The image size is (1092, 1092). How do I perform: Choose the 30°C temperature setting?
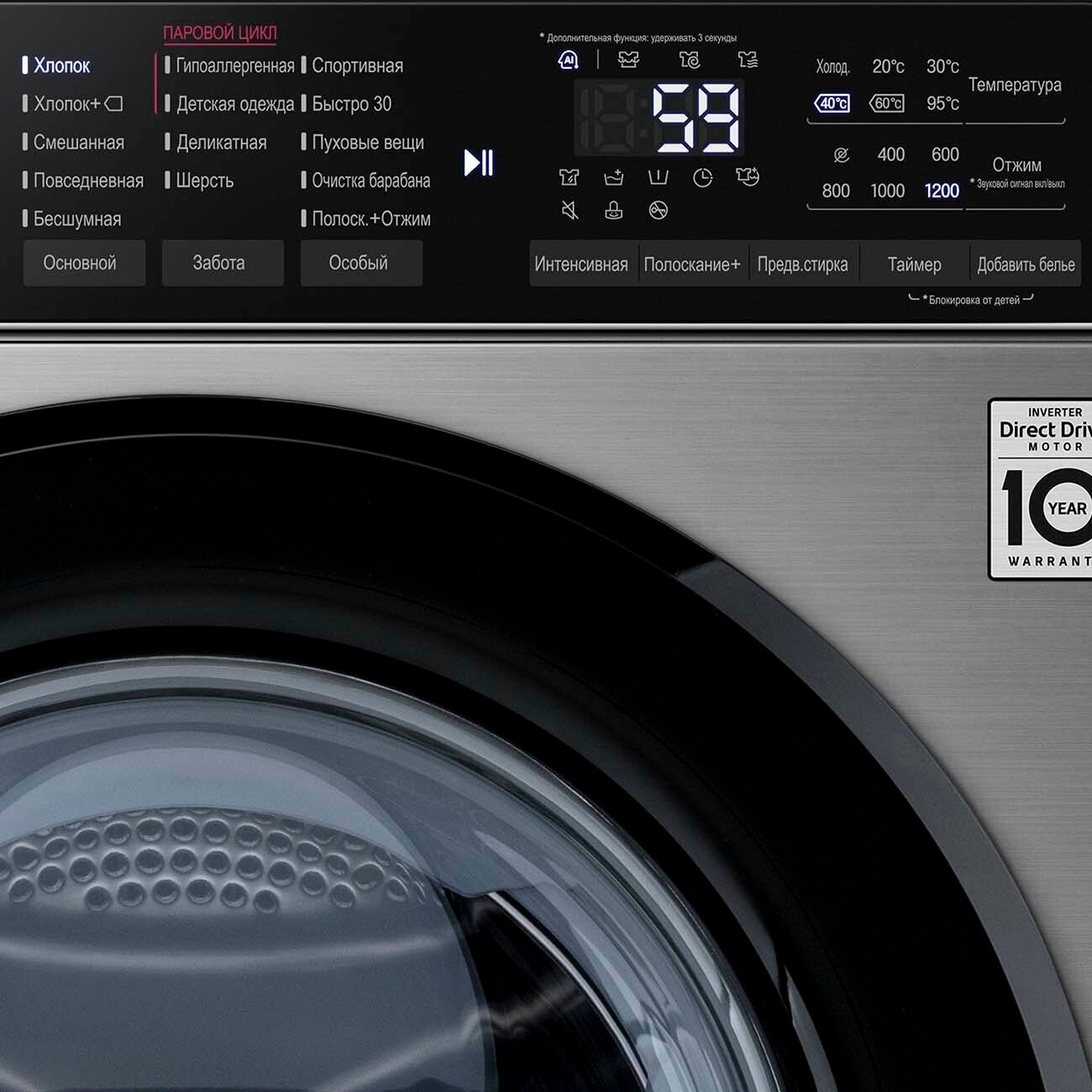[942, 66]
